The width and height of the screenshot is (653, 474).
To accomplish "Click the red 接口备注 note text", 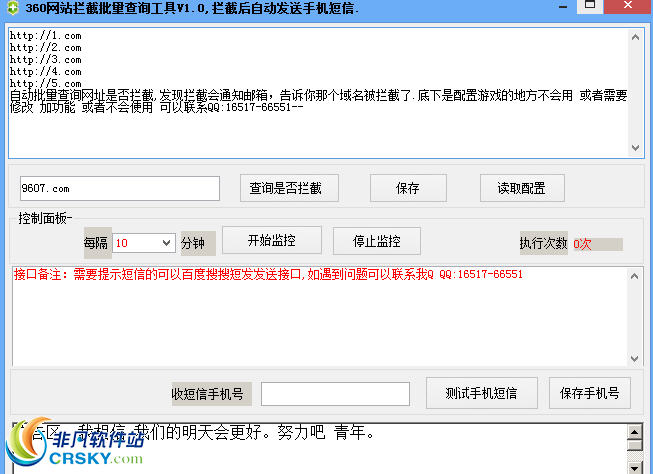I will [268, 274].
